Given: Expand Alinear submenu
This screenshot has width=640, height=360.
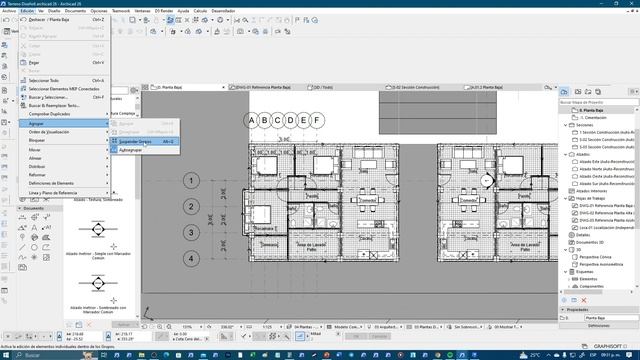Looking at the screenshot, I should [x=64, y=158].
